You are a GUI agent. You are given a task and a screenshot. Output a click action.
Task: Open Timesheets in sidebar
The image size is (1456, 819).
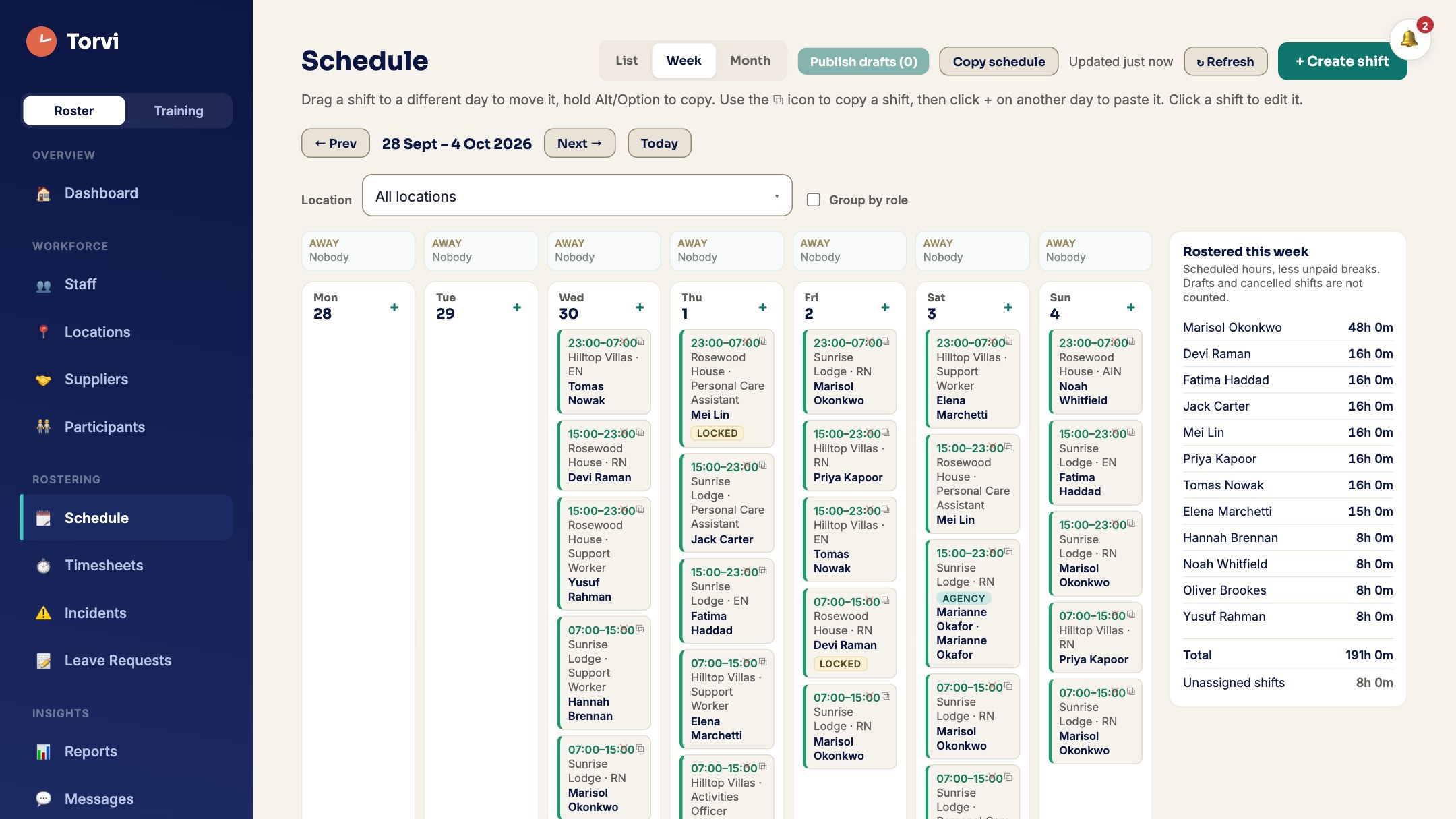point(127,566)
